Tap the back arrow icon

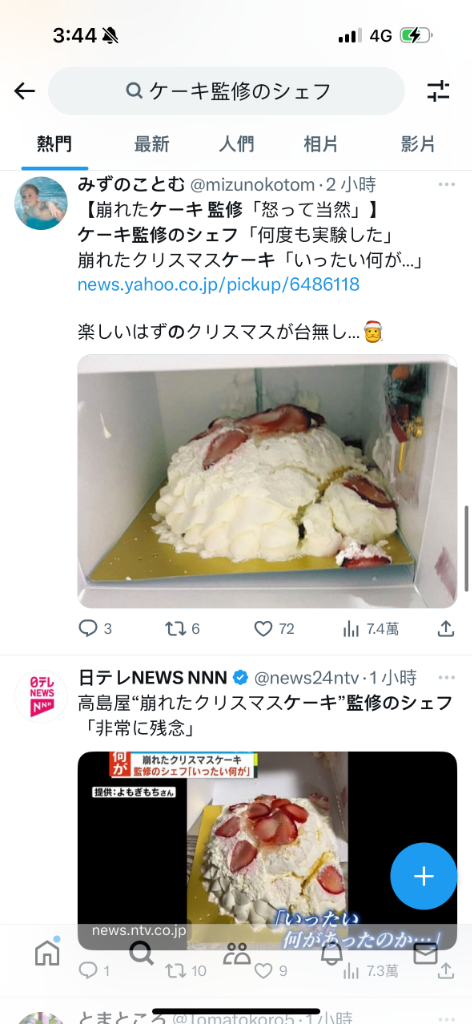tap(25, 91)
